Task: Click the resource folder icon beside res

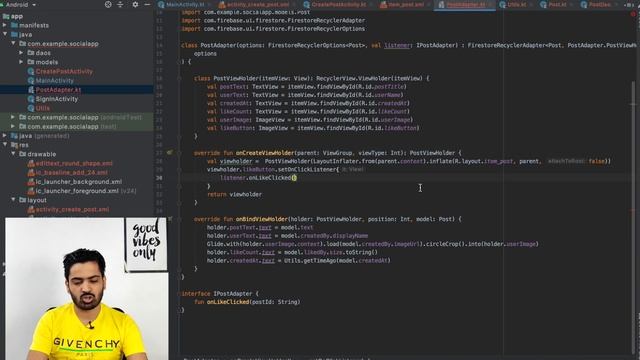Action: (x=14, y=145)
